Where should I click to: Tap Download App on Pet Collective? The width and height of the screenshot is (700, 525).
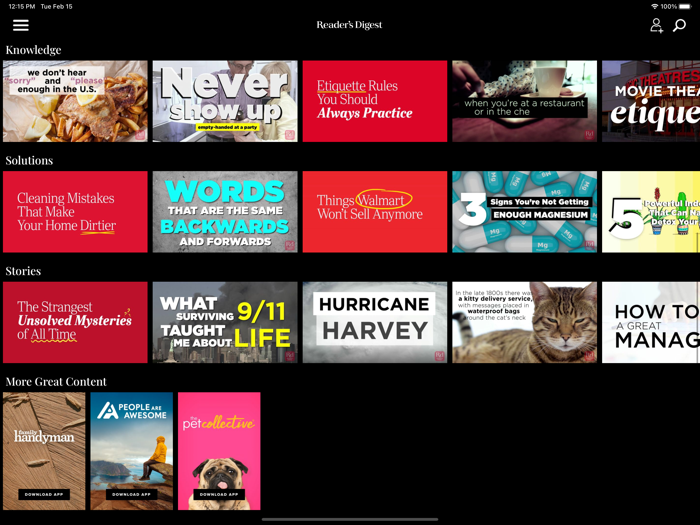coord(219,494)
